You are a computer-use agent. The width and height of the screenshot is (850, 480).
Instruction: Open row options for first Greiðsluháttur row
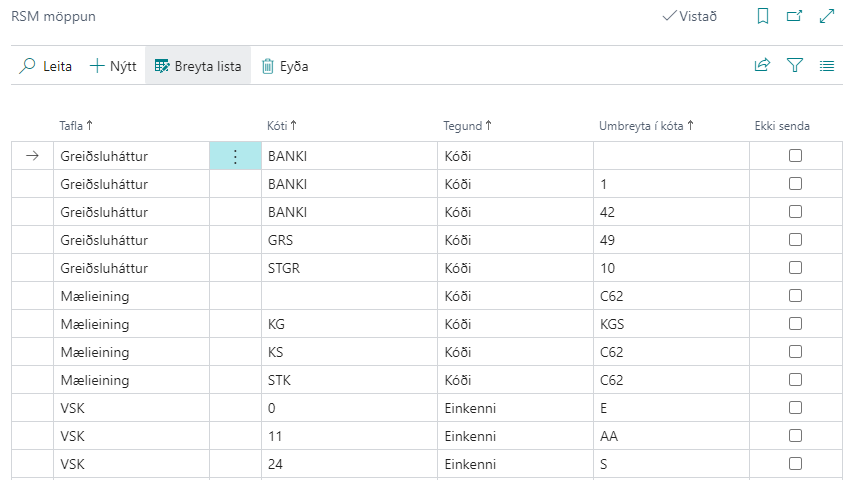235,156
